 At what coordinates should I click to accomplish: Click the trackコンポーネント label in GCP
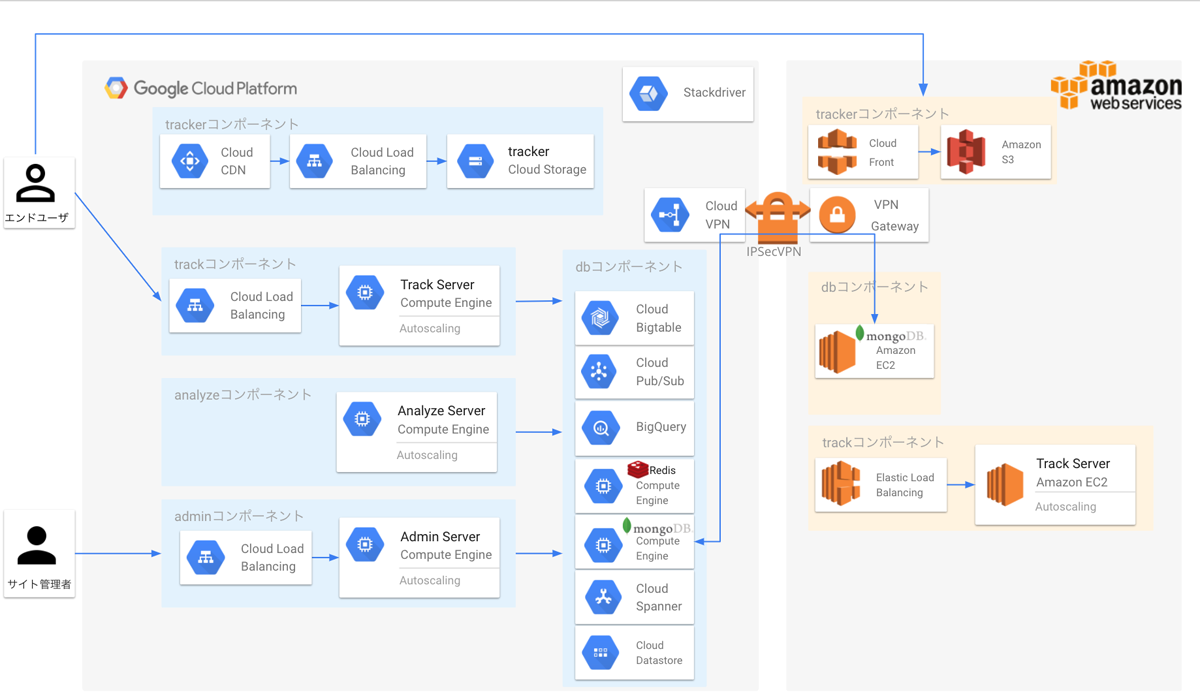(x=235, y=264)
